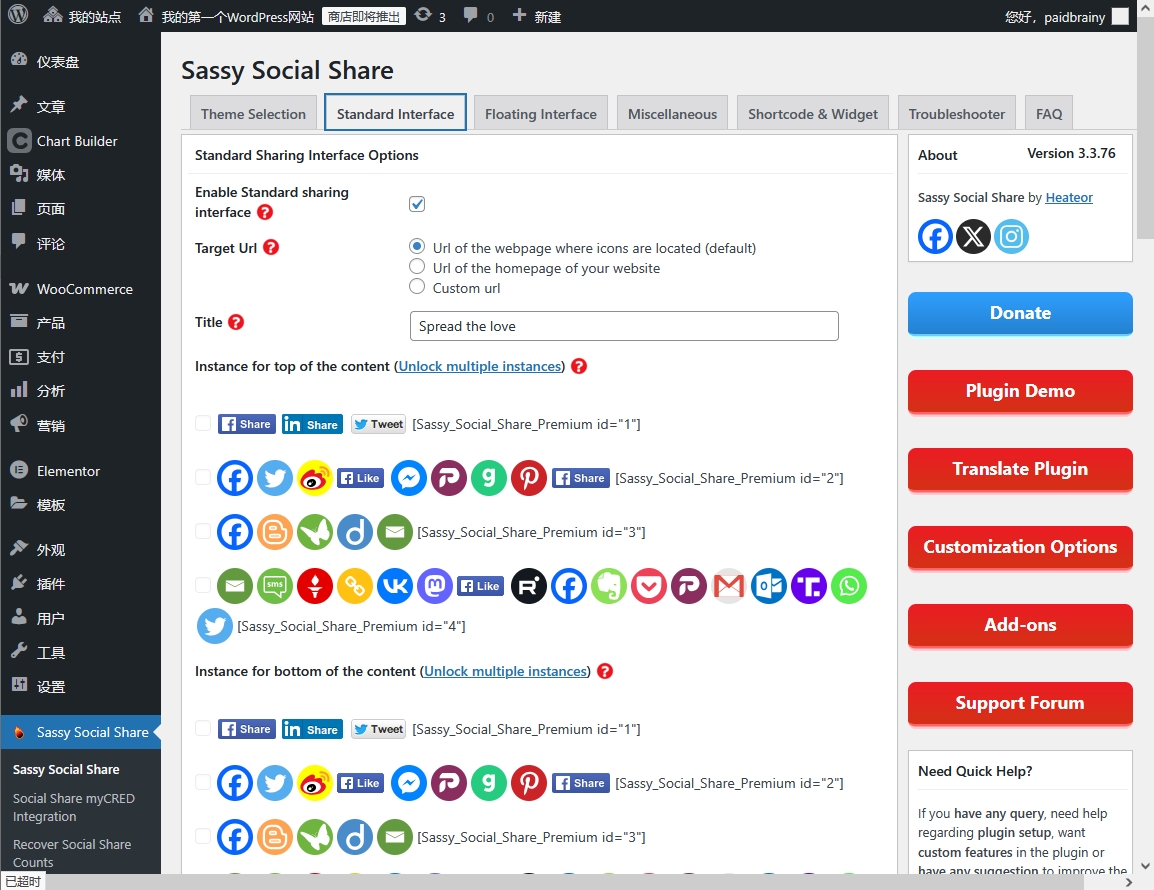Click the Teams icon in top instance row 4

pyautogui.click(x=809, y=586)
